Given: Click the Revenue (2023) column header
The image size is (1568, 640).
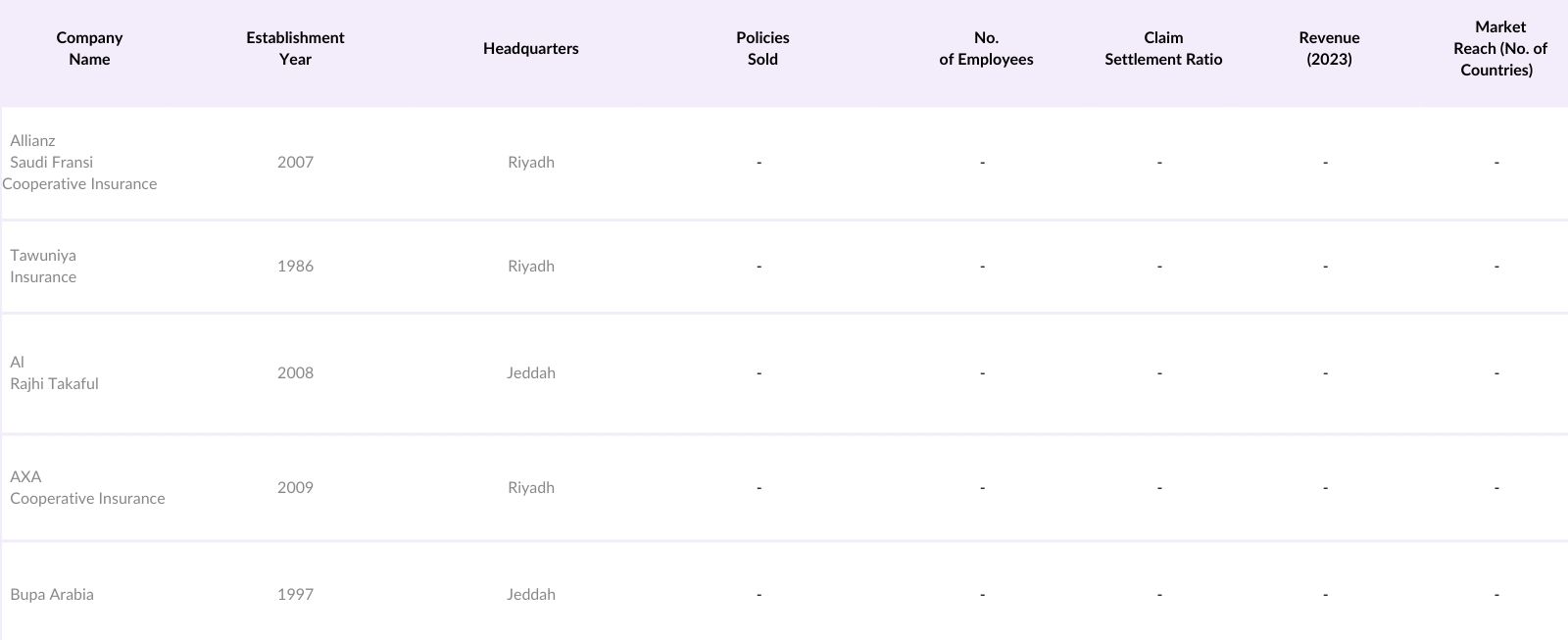Looking at the screenshot, I should click(1329, 49).
